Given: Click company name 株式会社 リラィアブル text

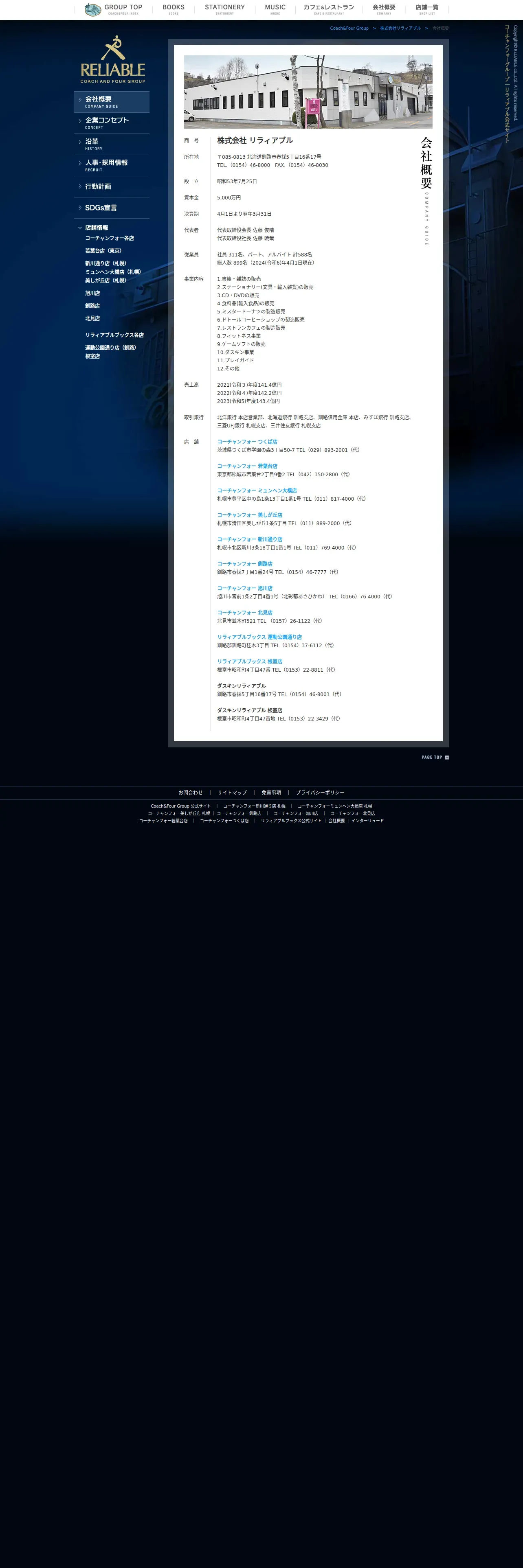Looking at the screenshot, I should [x=255, y=140].
